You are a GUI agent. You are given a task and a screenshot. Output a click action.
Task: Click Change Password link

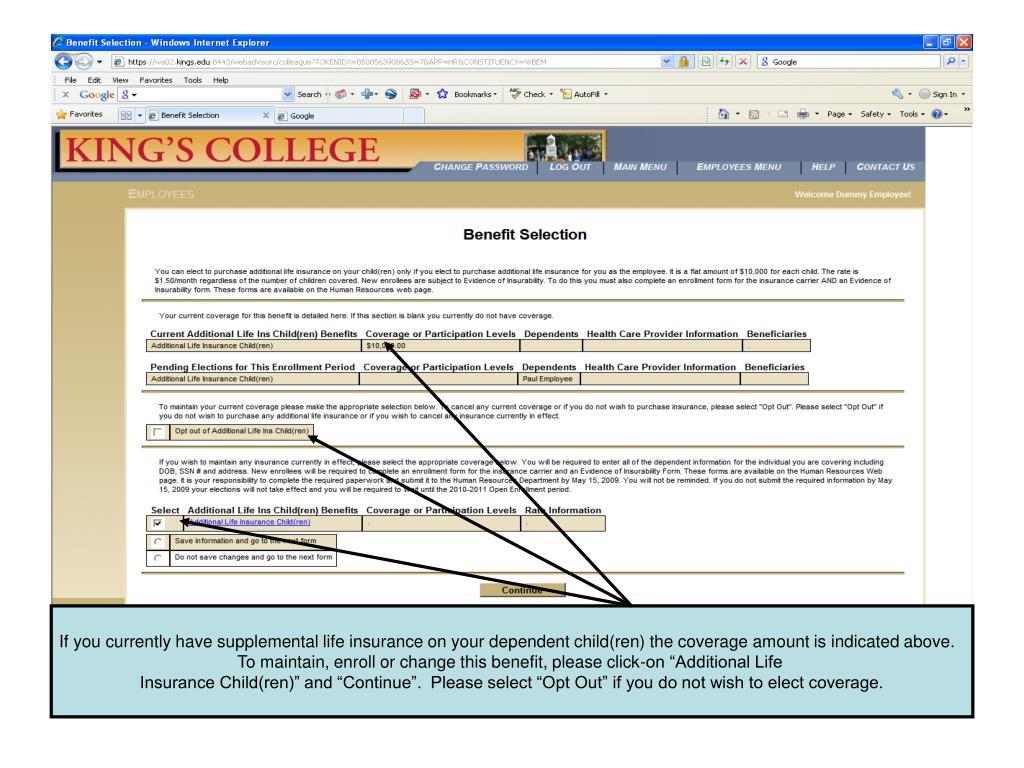coord(481,167)
